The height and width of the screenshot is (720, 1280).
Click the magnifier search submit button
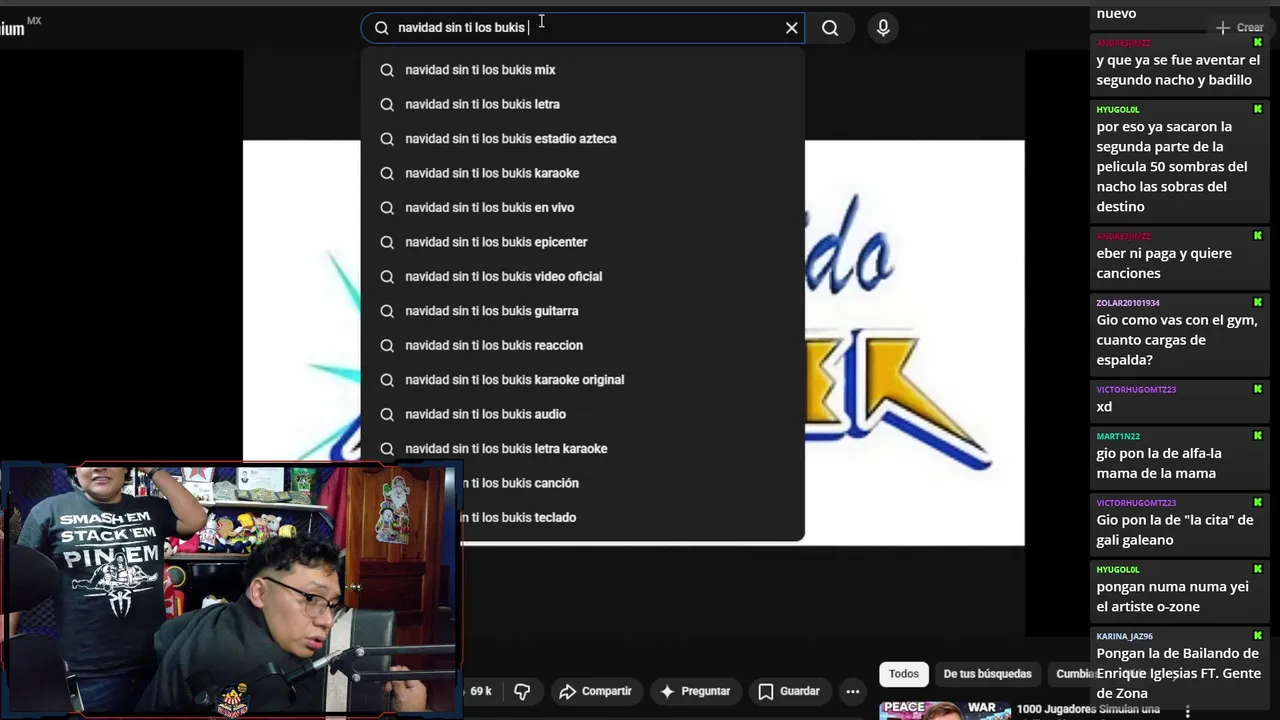click(x=830, y=28)
